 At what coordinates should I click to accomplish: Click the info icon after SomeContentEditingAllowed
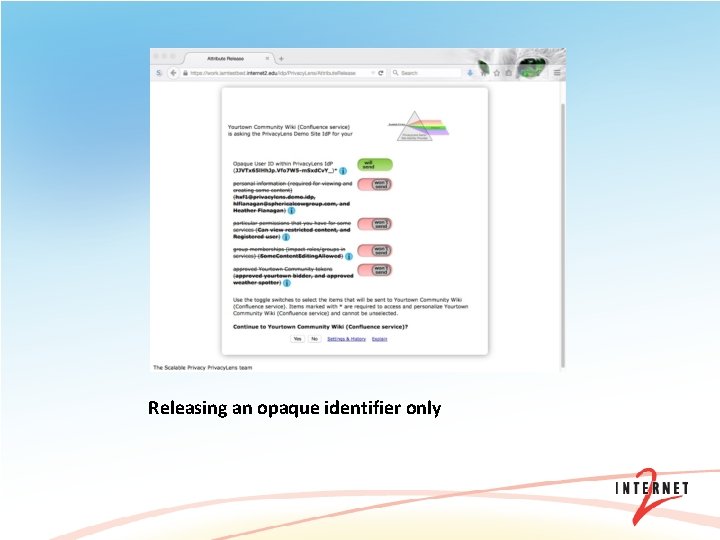(x=349, y=256)
